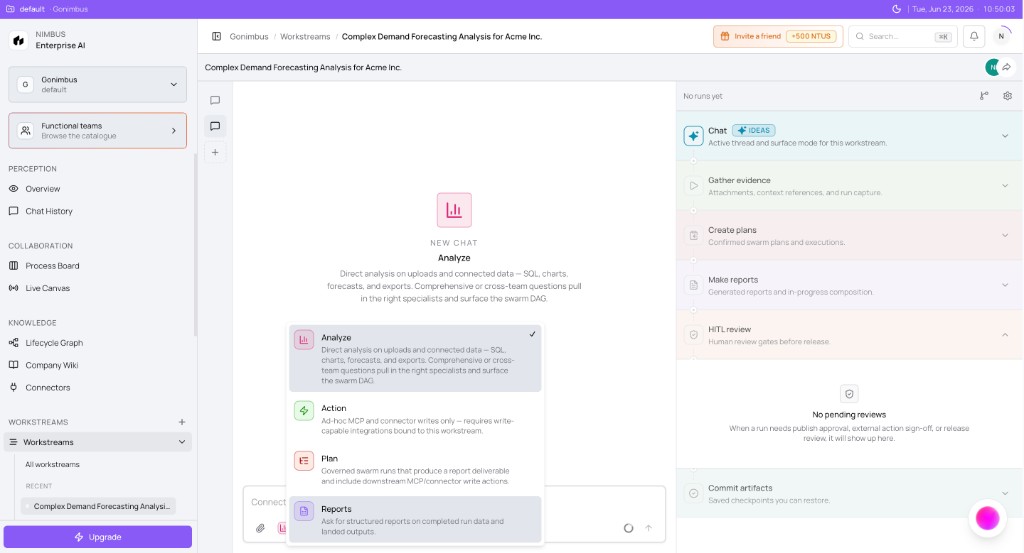Image resolution: width=1024 pixels, height=553 pixels.
Task: Go to Workstreams breadcrumb
Action: click(305, 37)
